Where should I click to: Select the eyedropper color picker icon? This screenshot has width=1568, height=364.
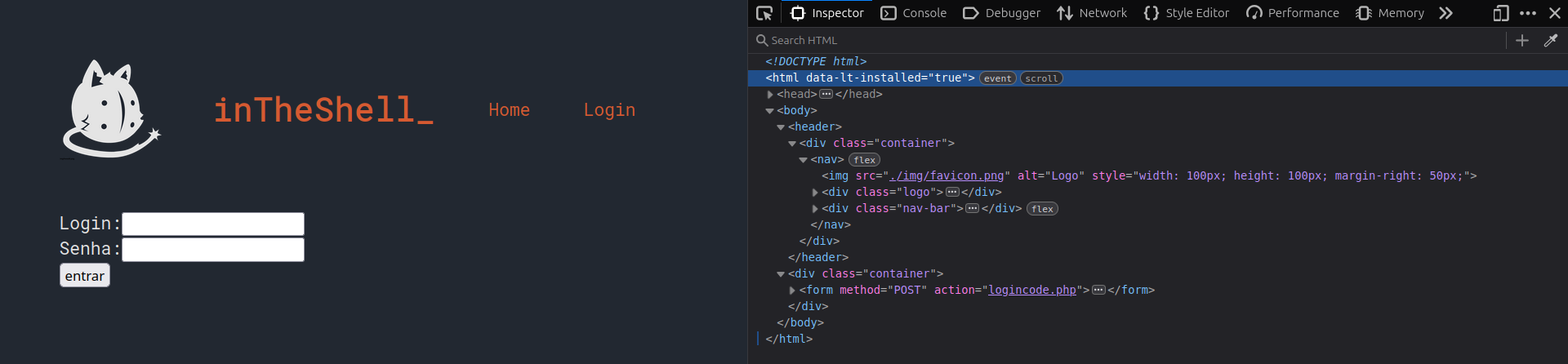pyautogui.click(x=1550, y=40)
